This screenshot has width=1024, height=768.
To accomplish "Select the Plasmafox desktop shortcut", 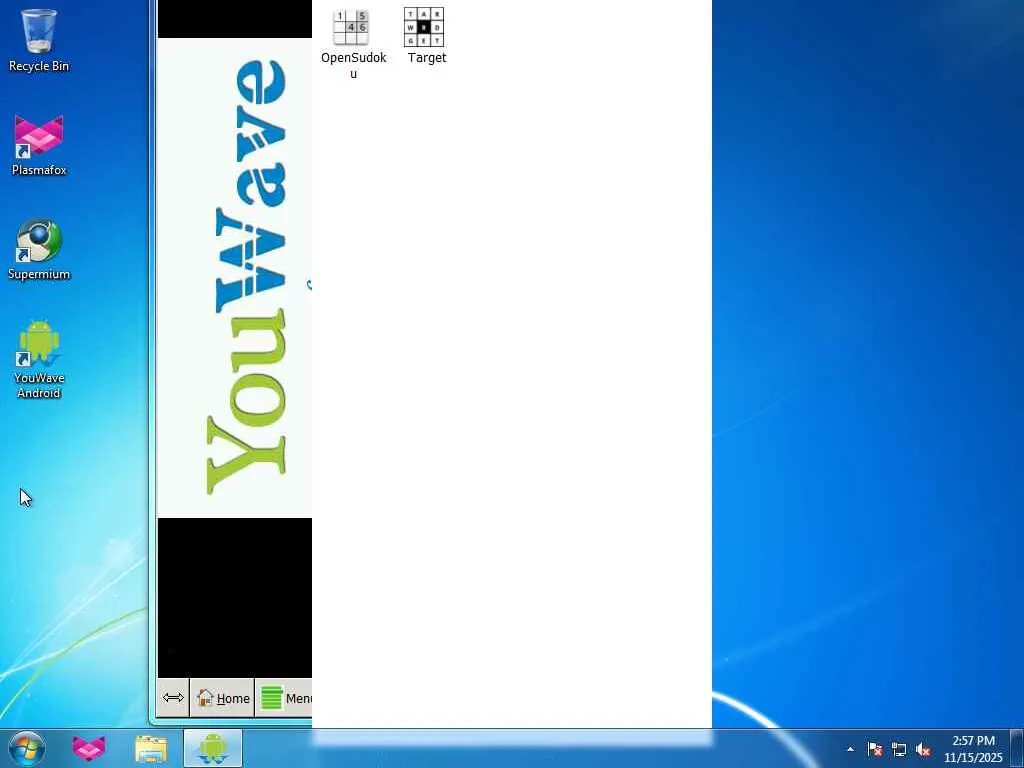I will tap(39, 145).
